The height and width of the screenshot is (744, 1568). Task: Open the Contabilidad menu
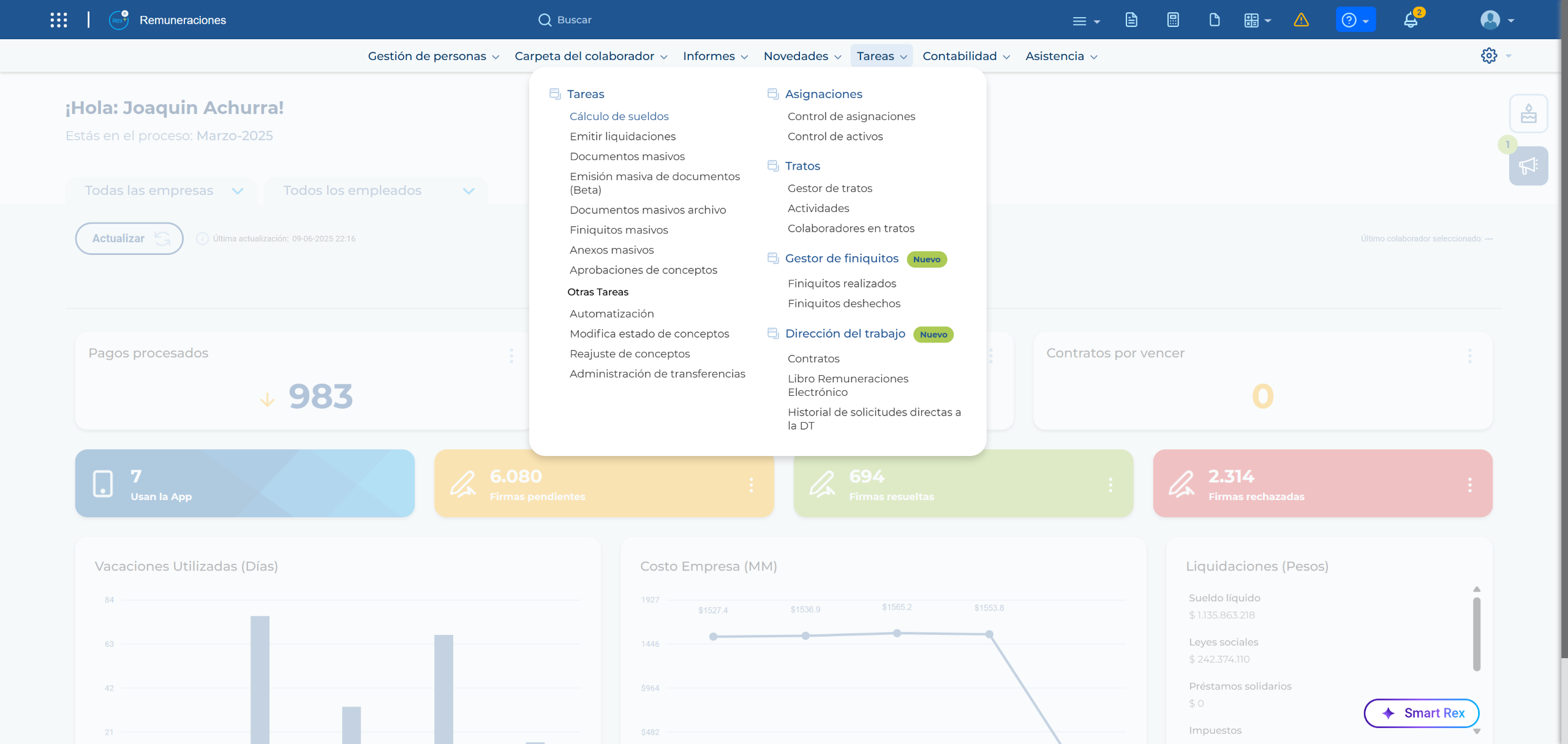[966, 56]
